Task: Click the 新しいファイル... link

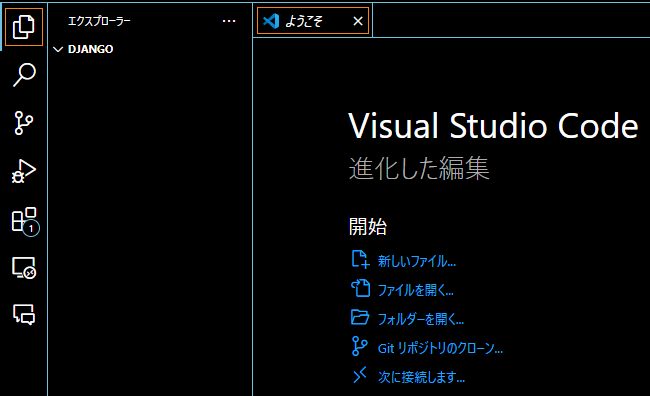Action: (417, 262)
